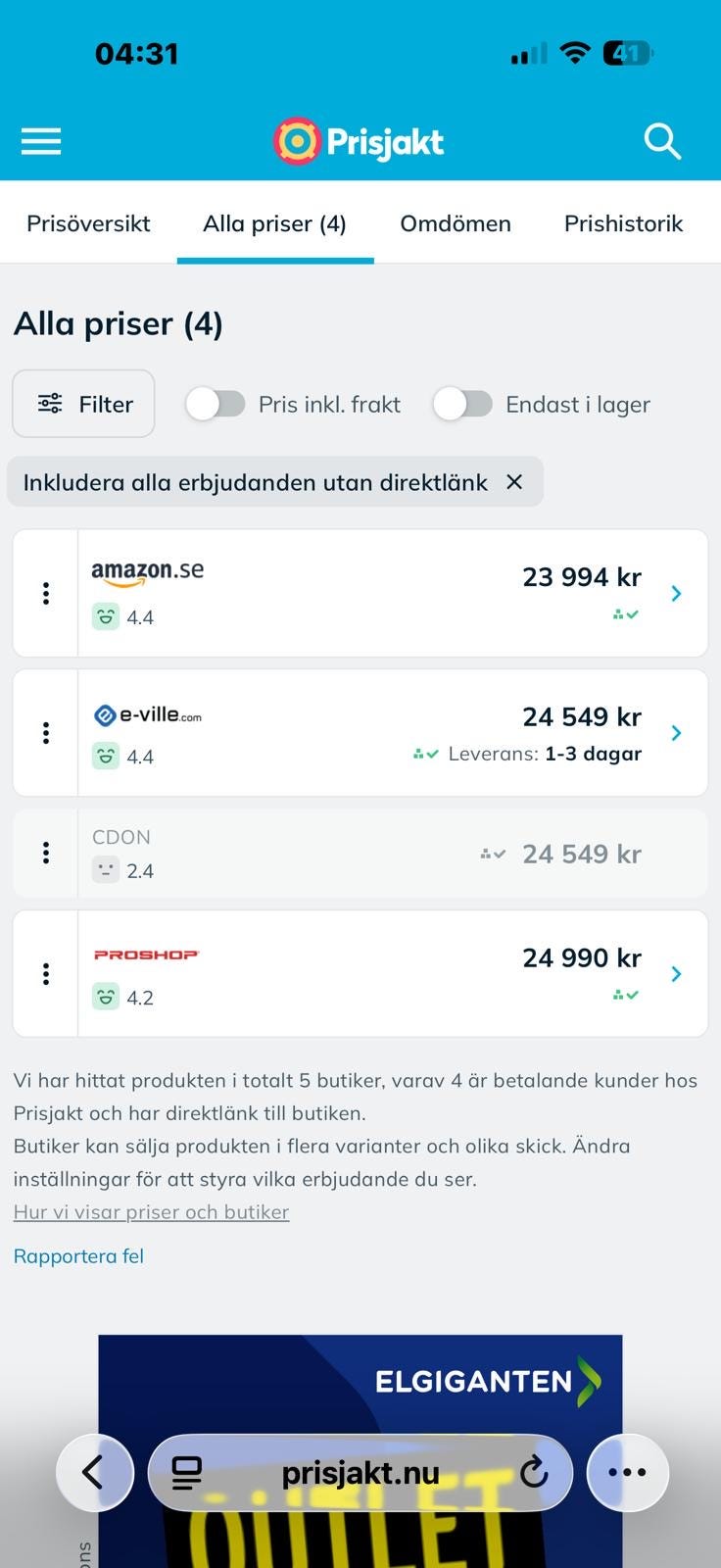Tap the prisjakt.nu address field
Image resolution: width=721 pixels, height=1568 pixels.
pos(360,1472)
